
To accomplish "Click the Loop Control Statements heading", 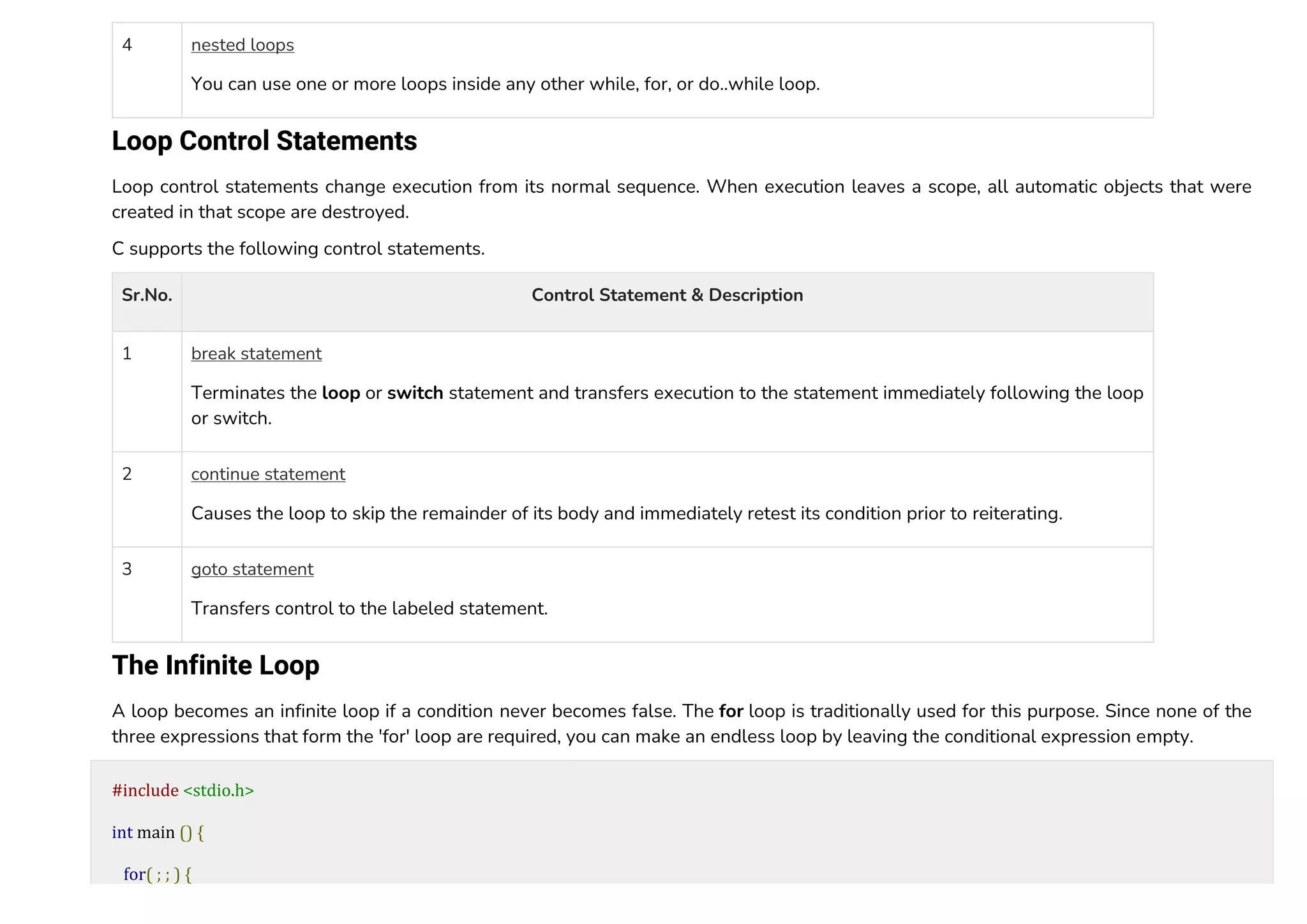I will click(x=264, y=141).
